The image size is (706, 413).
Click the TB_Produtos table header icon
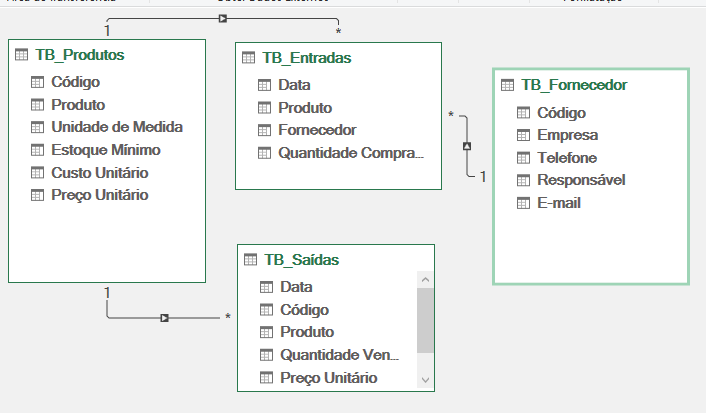(x=21, y=55)
